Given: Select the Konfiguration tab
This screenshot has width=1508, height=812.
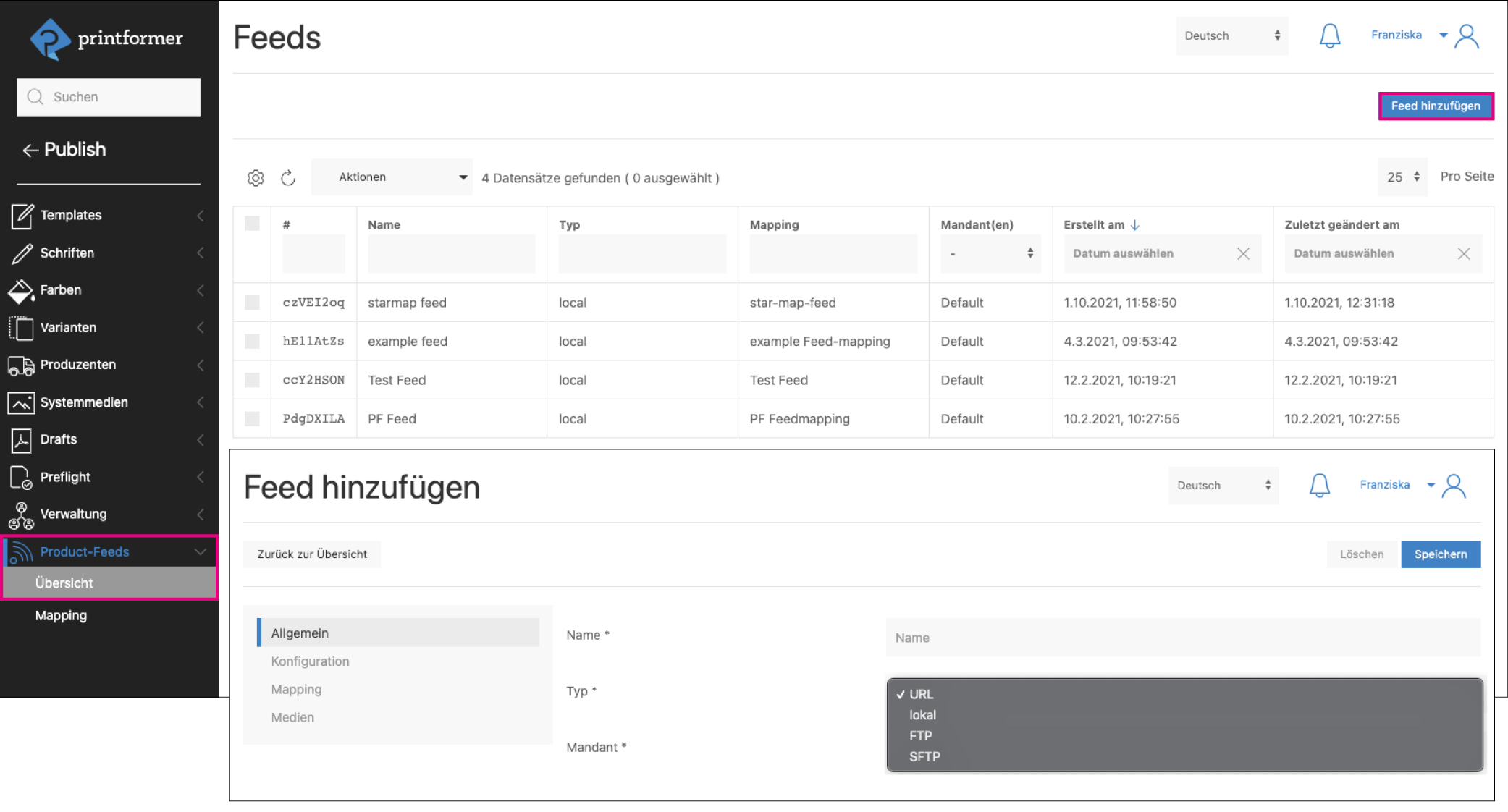Looking at the screenshot, I should 310,661.
